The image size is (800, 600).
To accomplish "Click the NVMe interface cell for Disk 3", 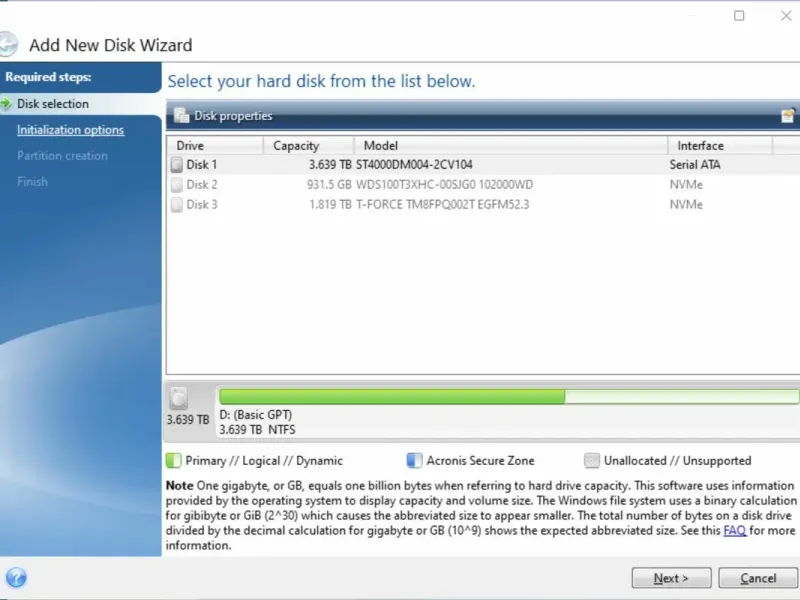I will pos(686,205).
